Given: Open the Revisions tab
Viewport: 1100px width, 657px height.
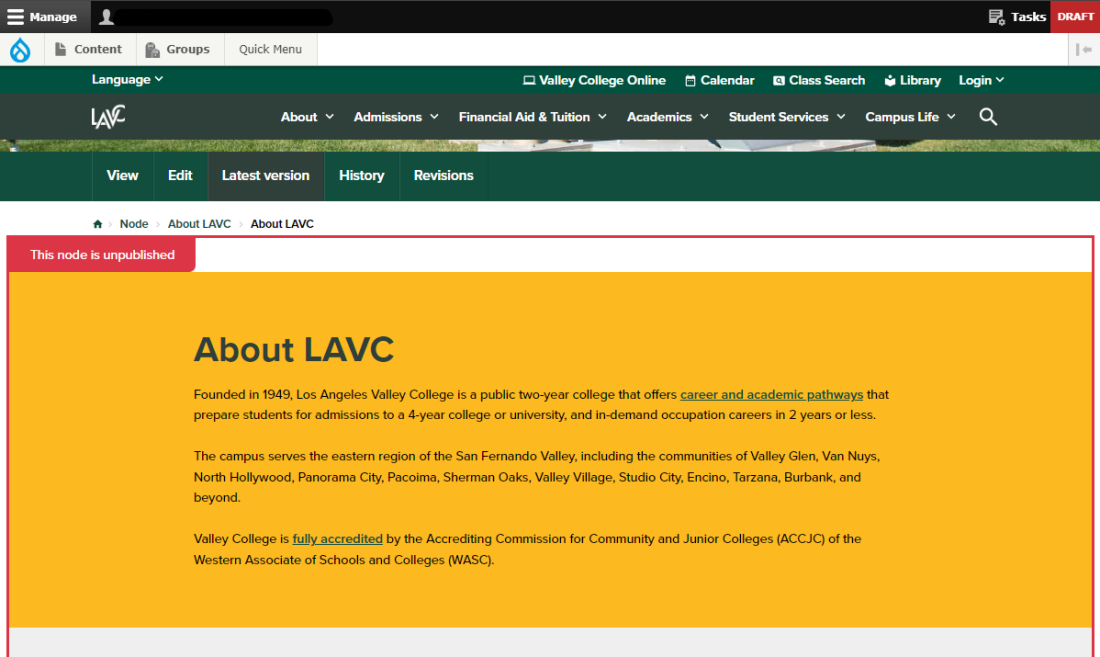Looking at the screenshot, I should click(443, 175).
